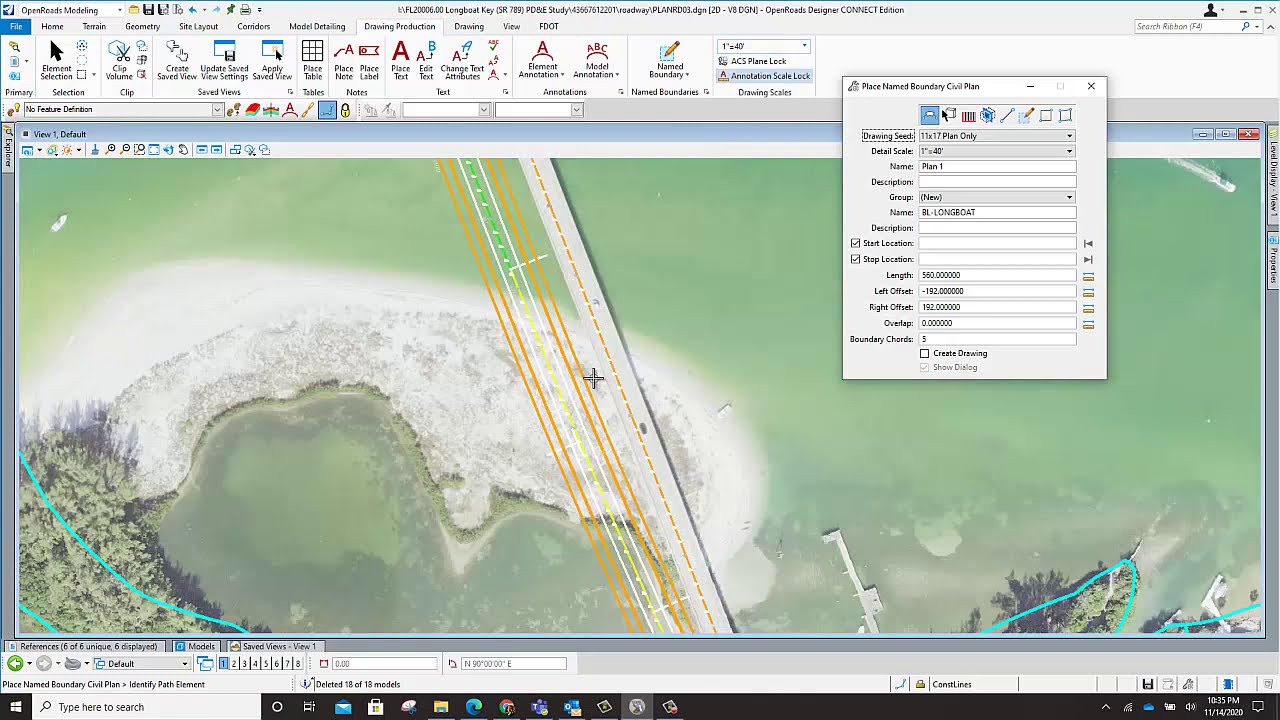Click Apply Saved View tool
This screenshot has height=720, width=1280.
pos(272,60)
